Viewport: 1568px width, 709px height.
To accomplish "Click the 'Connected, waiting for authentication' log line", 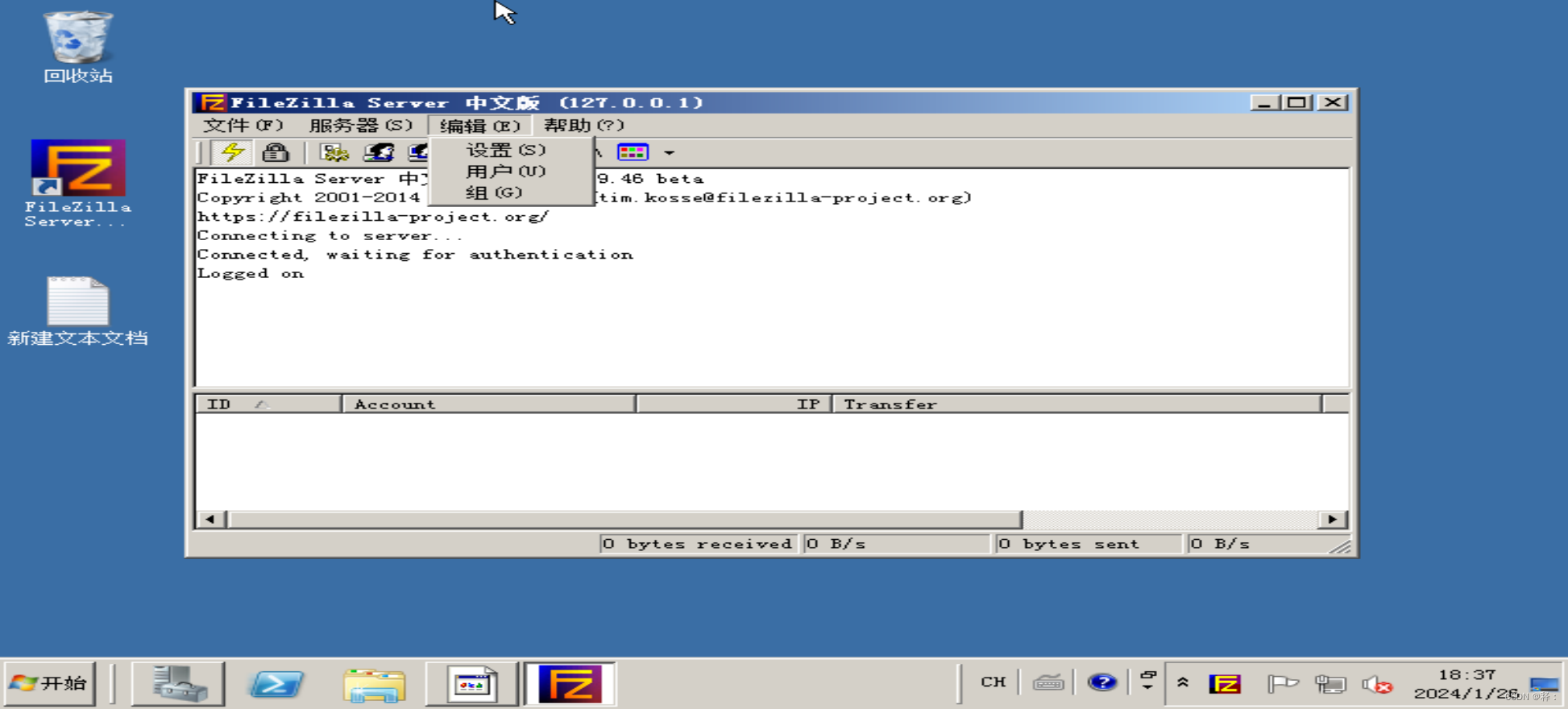I will coord(415,255).
